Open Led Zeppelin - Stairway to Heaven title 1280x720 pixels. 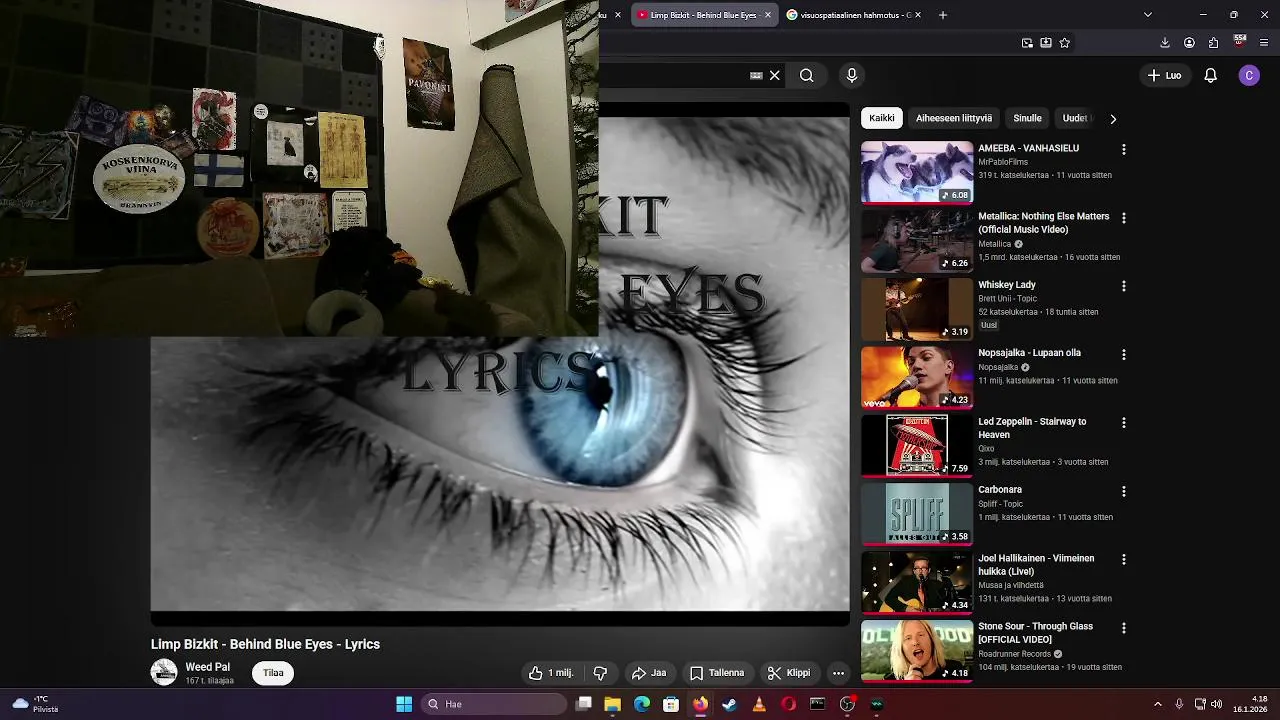coord(1032,428)
